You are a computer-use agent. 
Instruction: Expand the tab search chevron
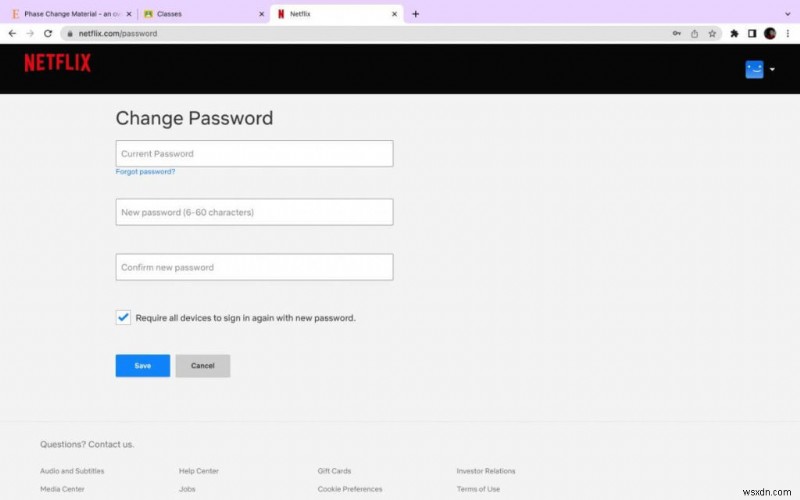788,14
